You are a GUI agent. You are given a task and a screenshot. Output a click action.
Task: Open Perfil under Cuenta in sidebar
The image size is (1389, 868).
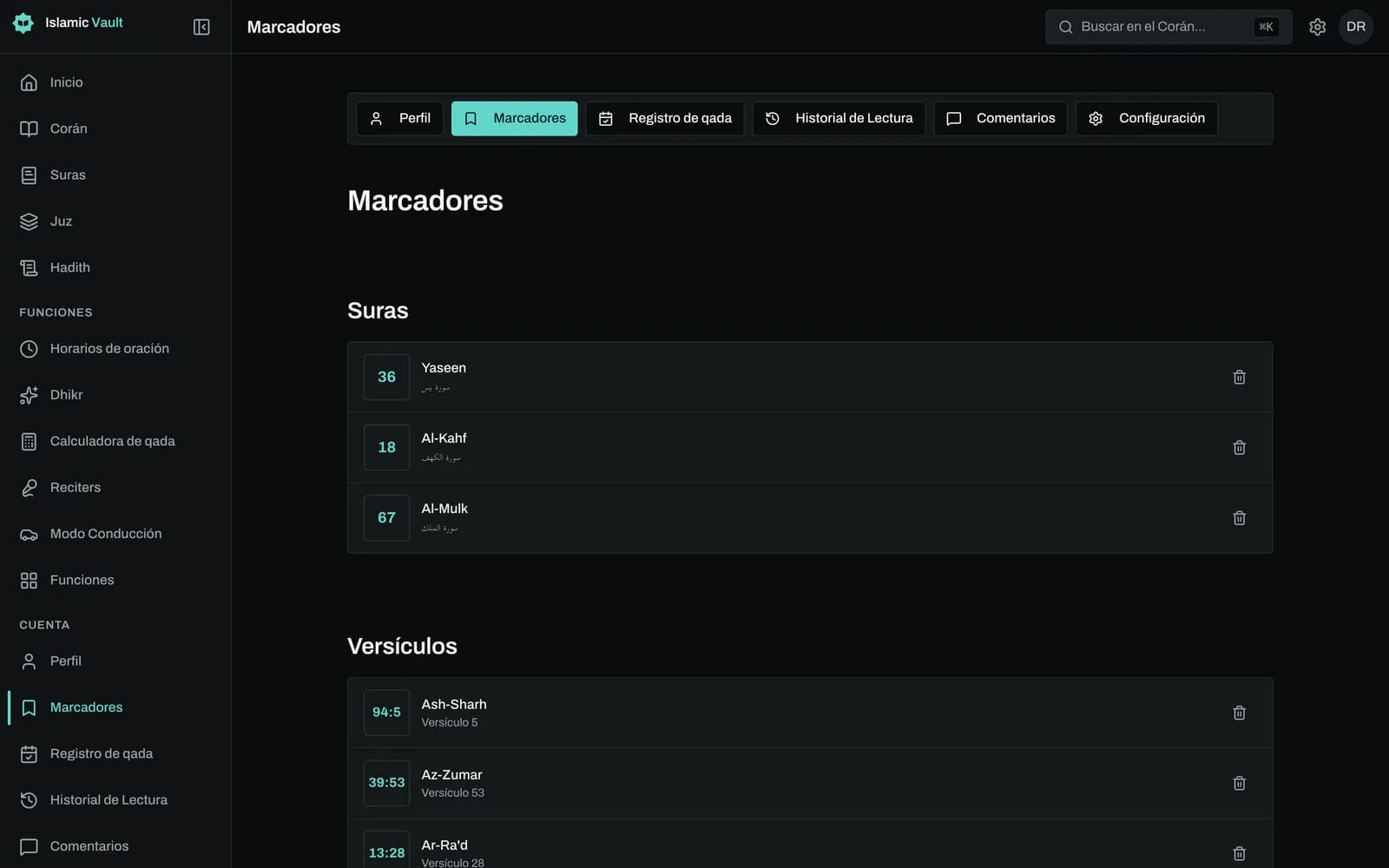(x=115, y=661)
